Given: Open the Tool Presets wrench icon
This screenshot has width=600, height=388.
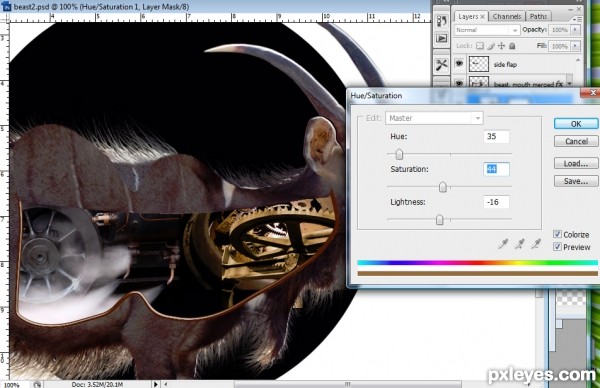Looking at the screenshot, I should [441, 65].
